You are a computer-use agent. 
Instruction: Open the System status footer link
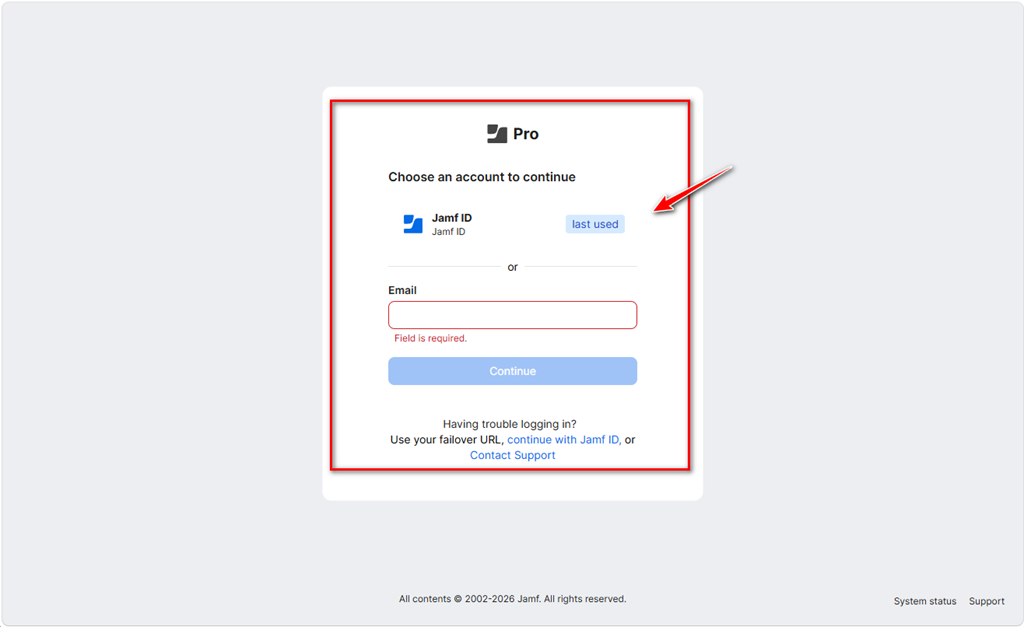(x=925, y=601)
